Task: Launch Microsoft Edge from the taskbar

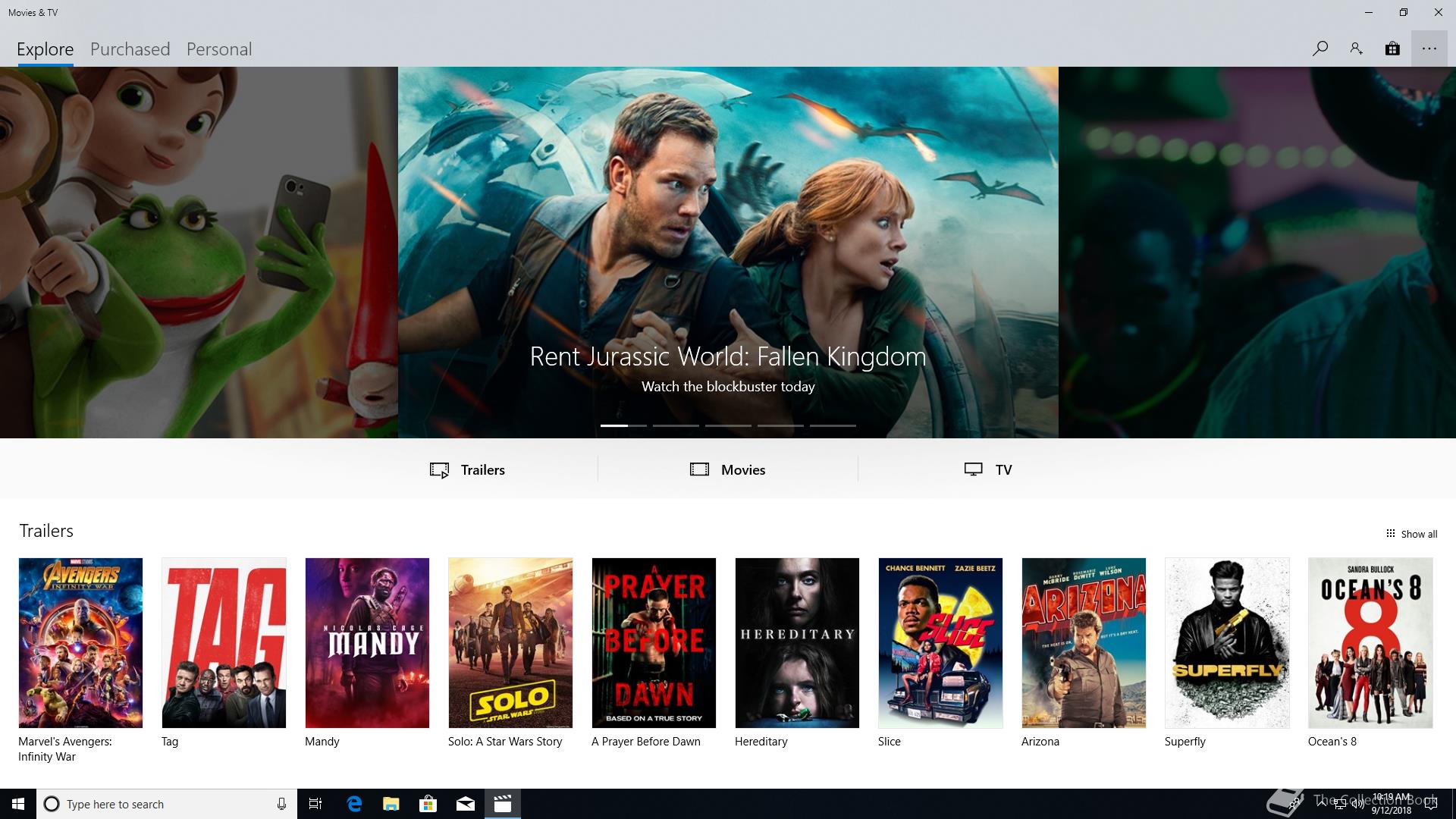Action: pyautogui.click(x=354, y=804)
